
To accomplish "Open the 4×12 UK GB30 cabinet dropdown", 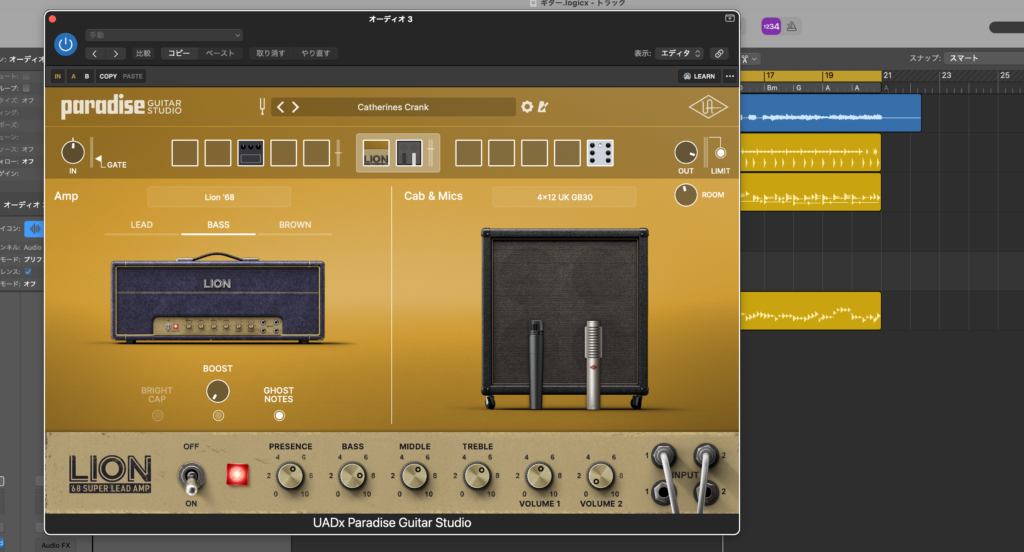I will click(564, 197).
